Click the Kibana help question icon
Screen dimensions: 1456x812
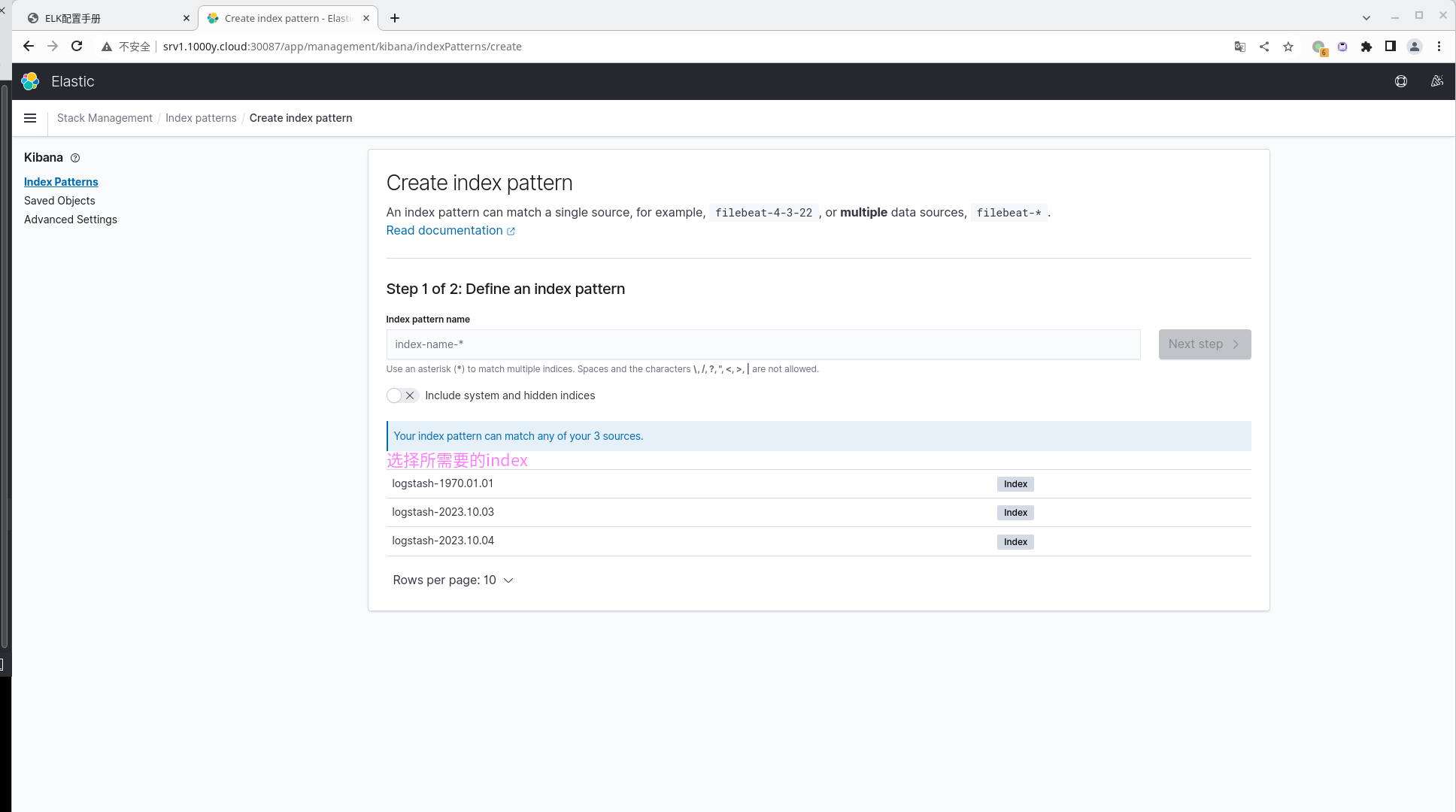click(75, 158)
